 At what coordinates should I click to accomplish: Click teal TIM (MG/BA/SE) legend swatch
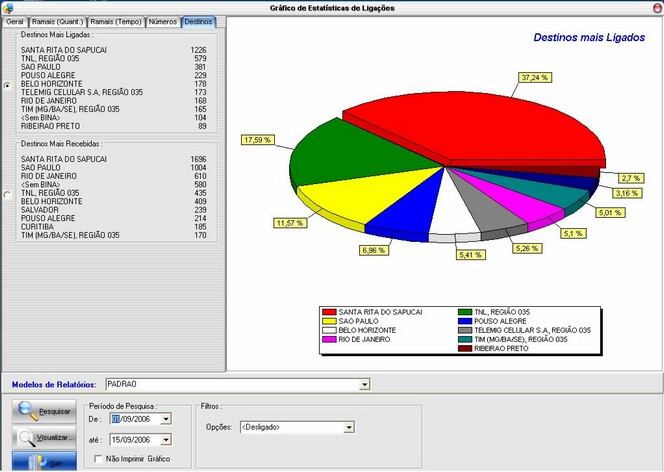pos(465,340)
